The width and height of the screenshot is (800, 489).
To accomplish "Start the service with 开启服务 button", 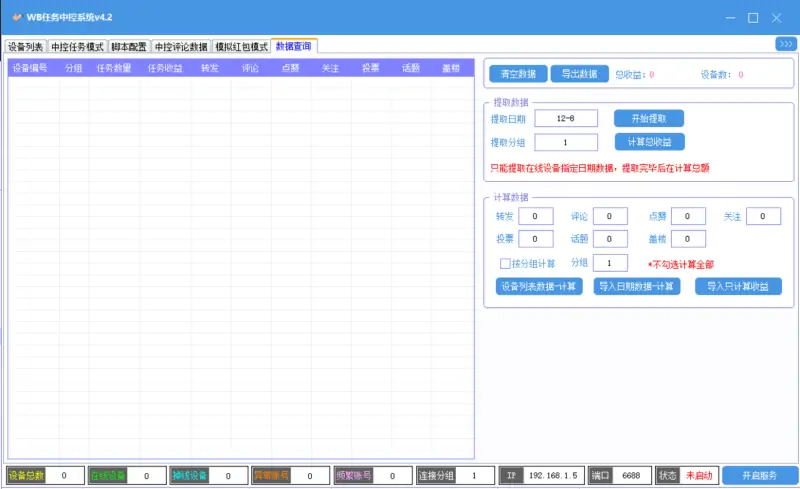I will tap(759, 476).
